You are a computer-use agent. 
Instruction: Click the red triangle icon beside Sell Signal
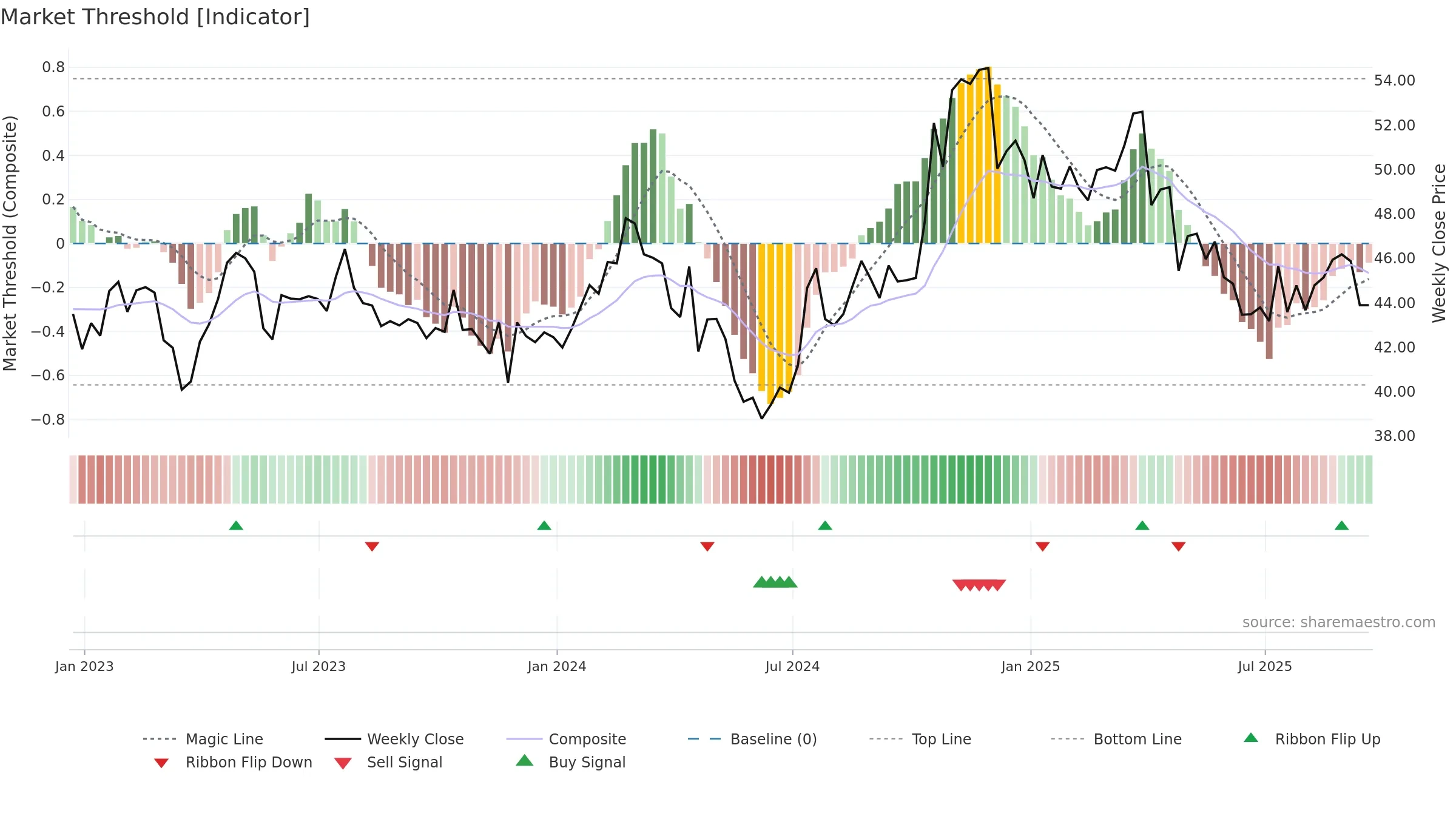point(343,763)
